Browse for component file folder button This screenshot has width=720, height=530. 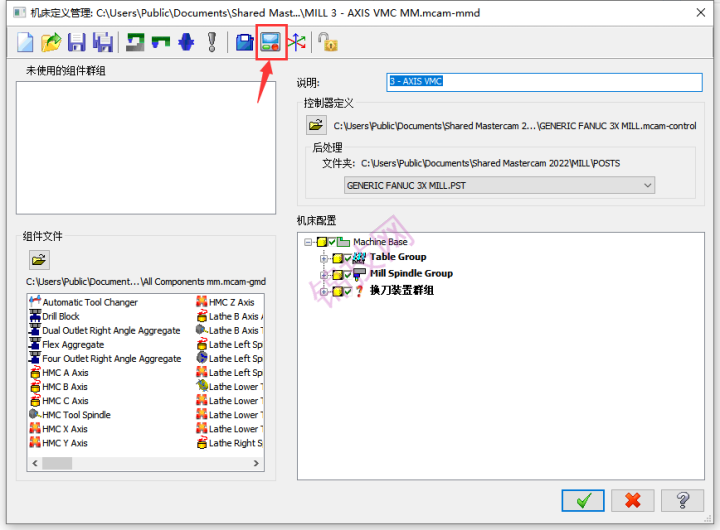point(39,260)
